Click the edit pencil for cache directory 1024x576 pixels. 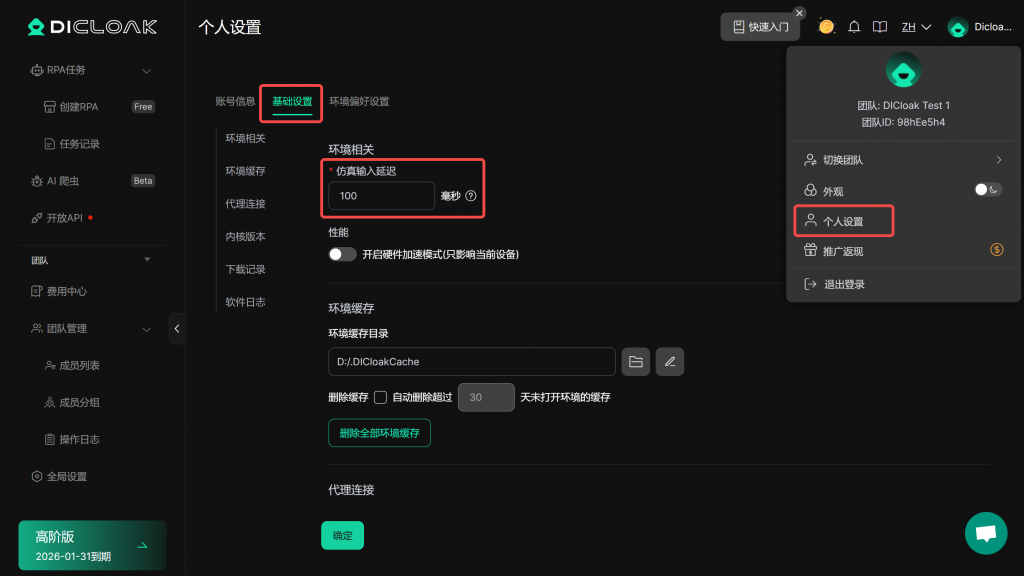coord(670,361)
